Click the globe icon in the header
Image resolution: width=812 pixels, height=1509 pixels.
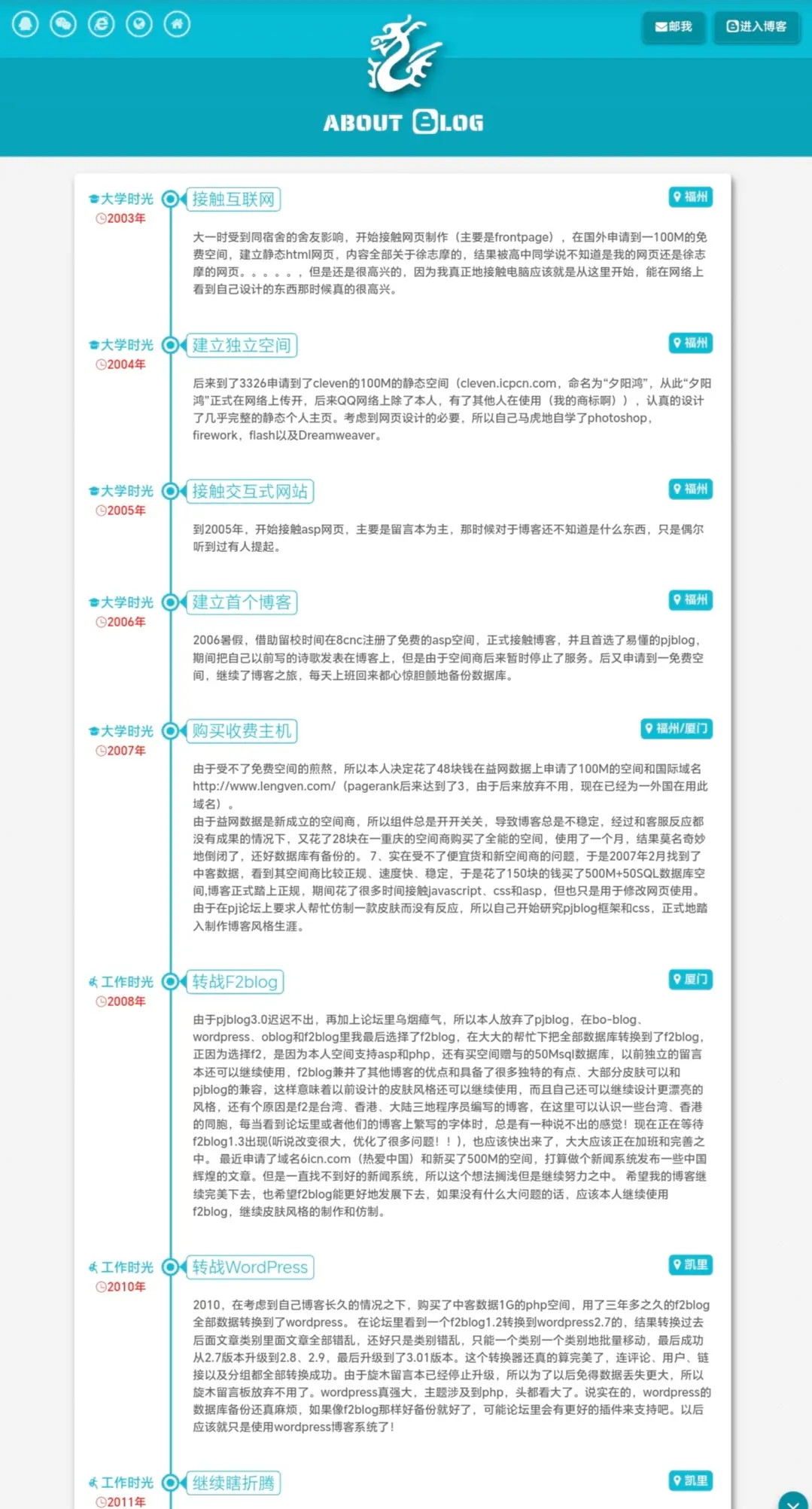point(139,24)
